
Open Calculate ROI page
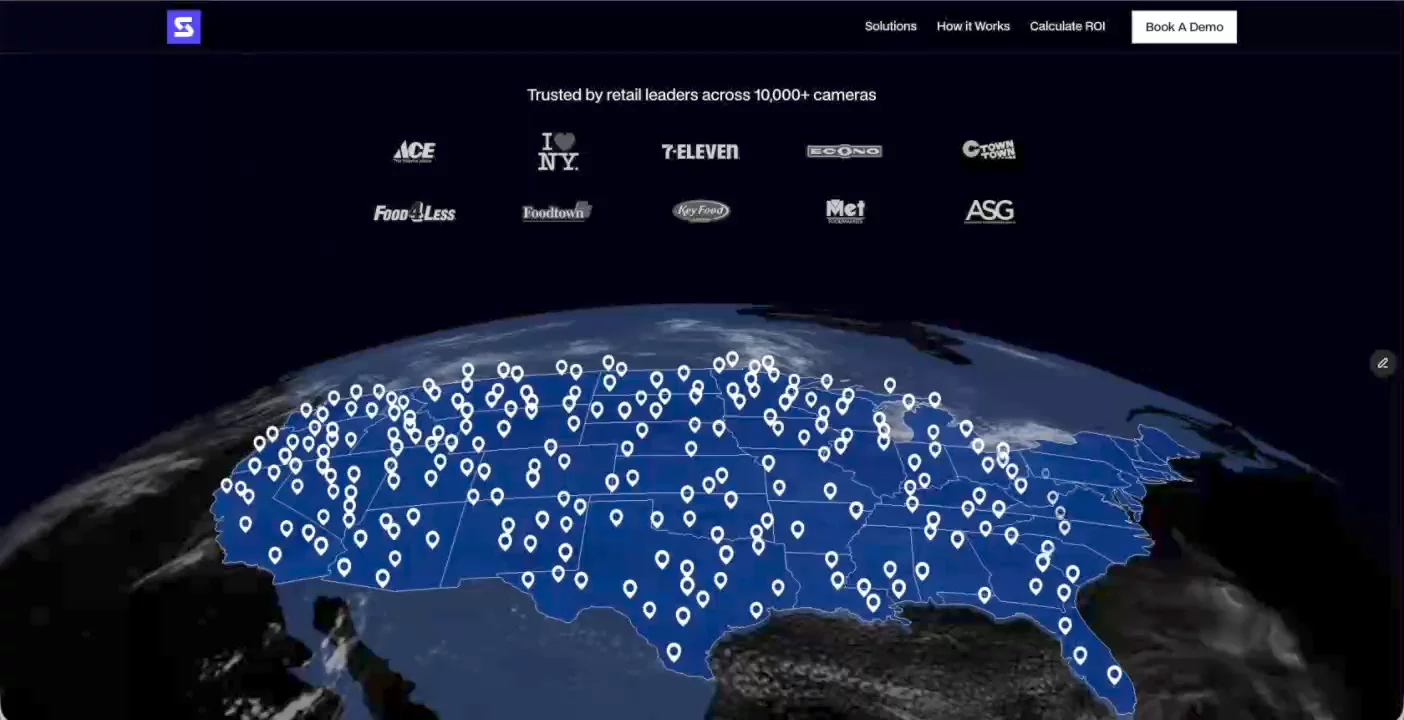[1067, 26]
